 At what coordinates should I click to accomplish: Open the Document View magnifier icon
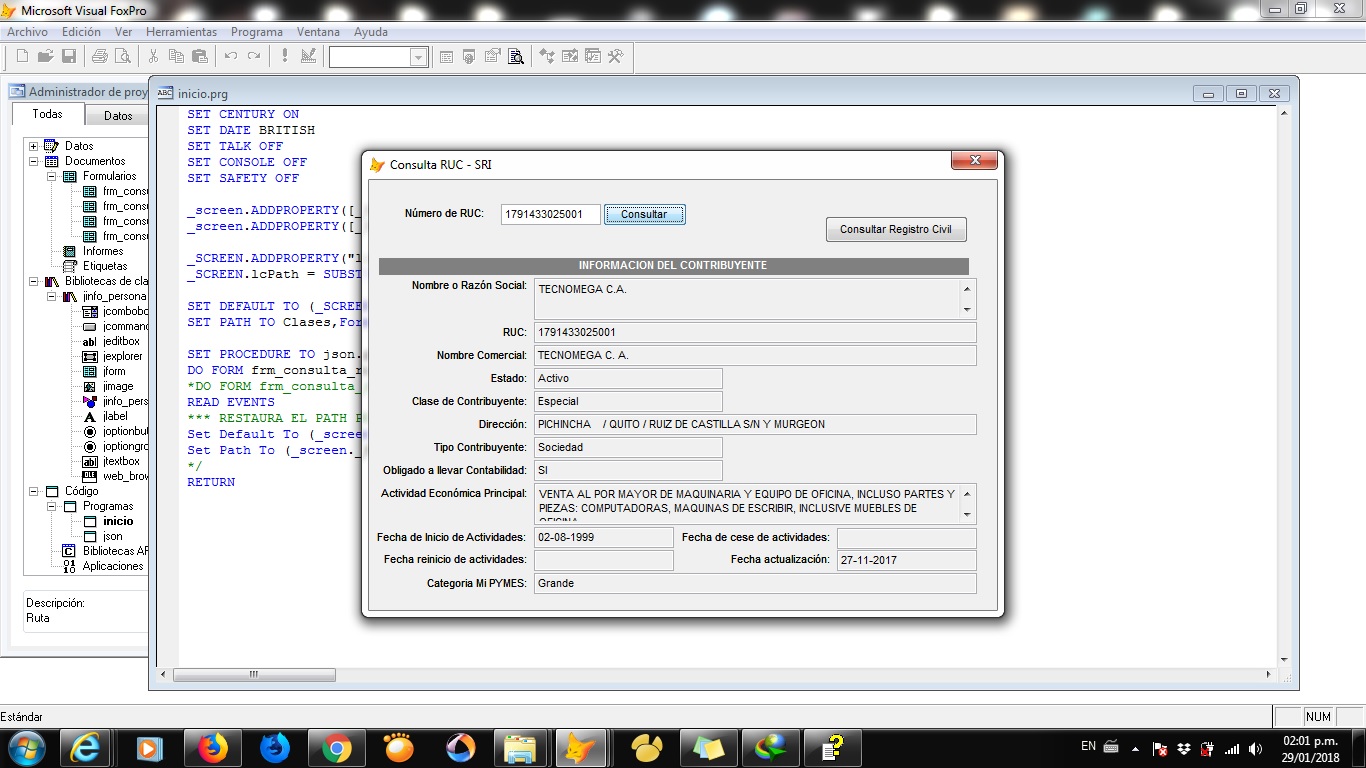tap(516, 57)
